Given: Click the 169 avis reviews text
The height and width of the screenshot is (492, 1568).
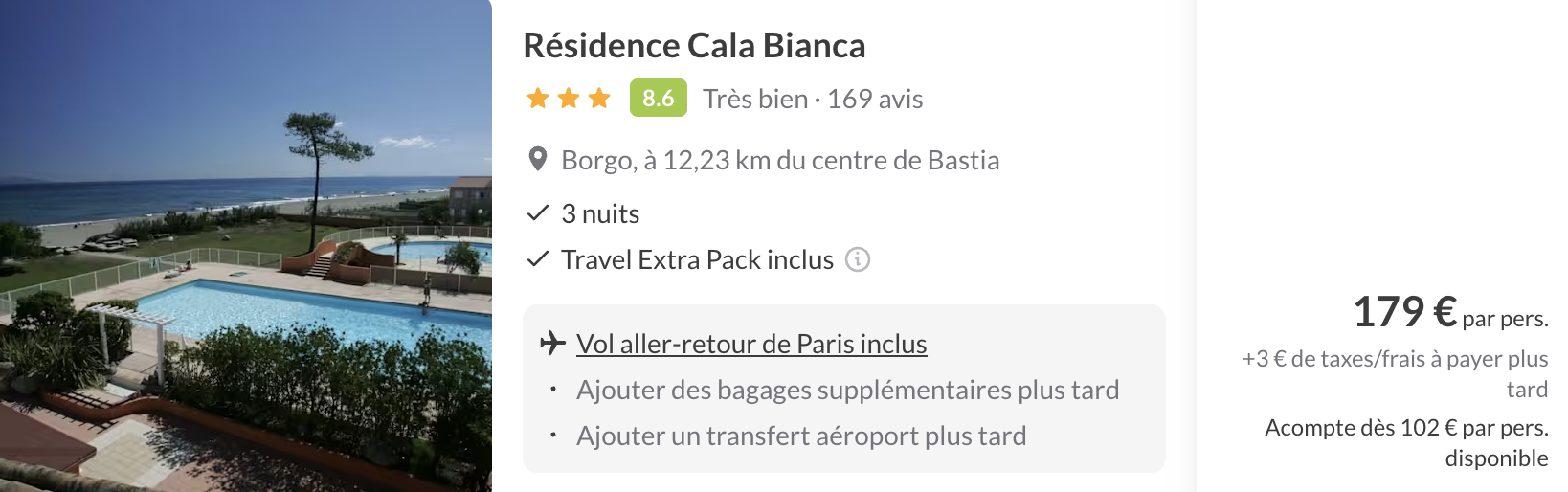Looking at the screenshot, I should tap(875, 99).
